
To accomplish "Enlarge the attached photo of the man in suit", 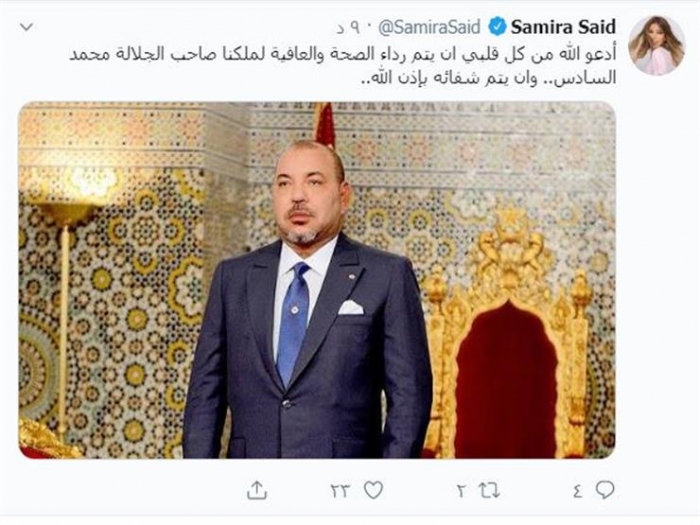I will tap(317, 280).
